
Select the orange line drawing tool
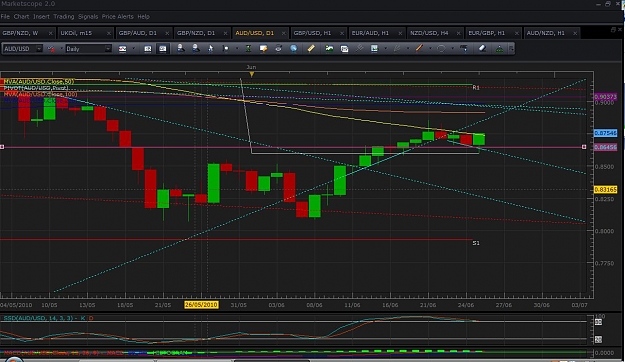(x=419, y=49)
